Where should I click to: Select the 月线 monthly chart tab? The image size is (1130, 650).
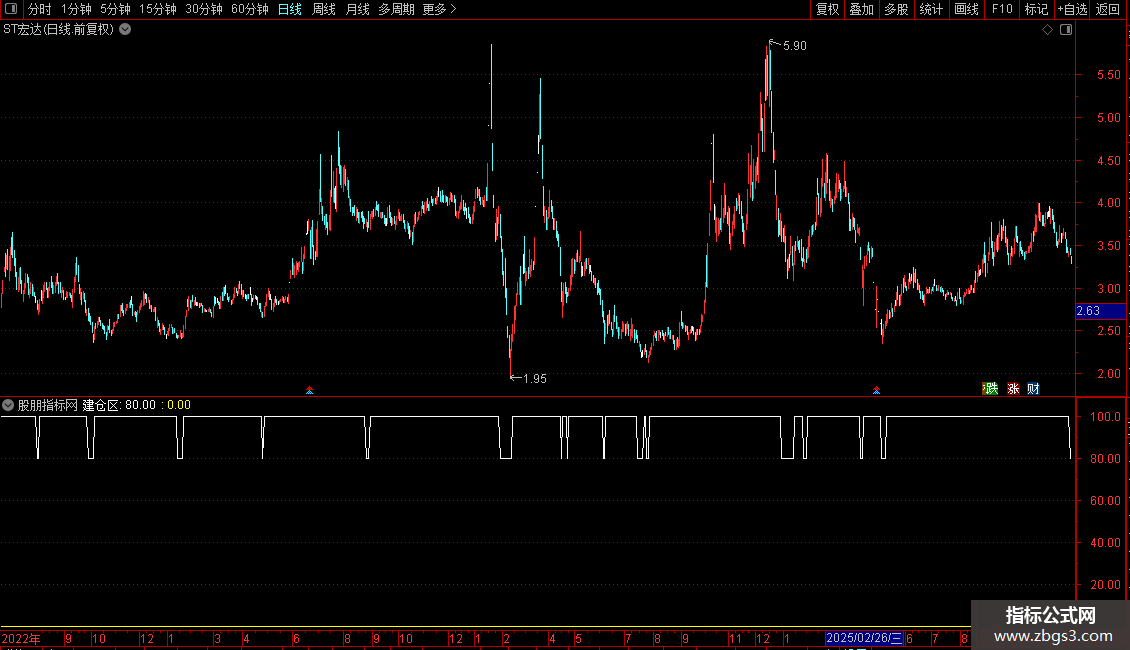pos(357,9)
